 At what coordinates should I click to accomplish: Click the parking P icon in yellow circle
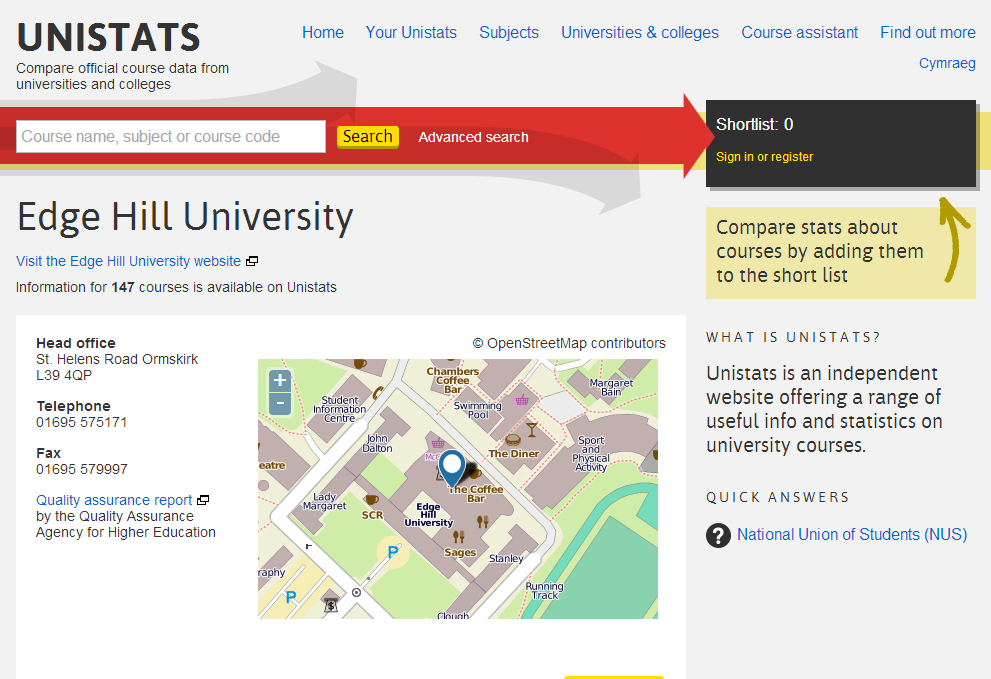tap(392, 552)
